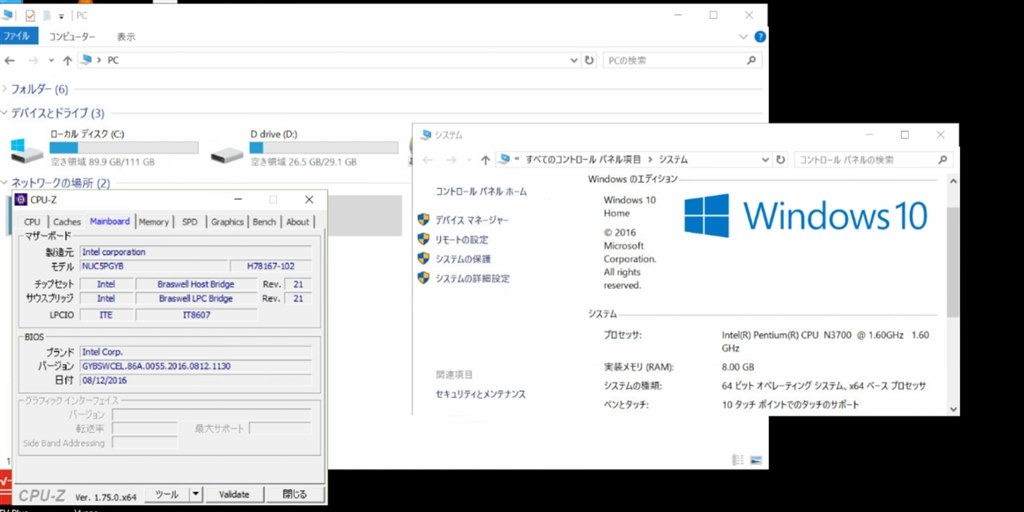Click the C: drive usage bar

pyautogui.click(x=124, y=148)
